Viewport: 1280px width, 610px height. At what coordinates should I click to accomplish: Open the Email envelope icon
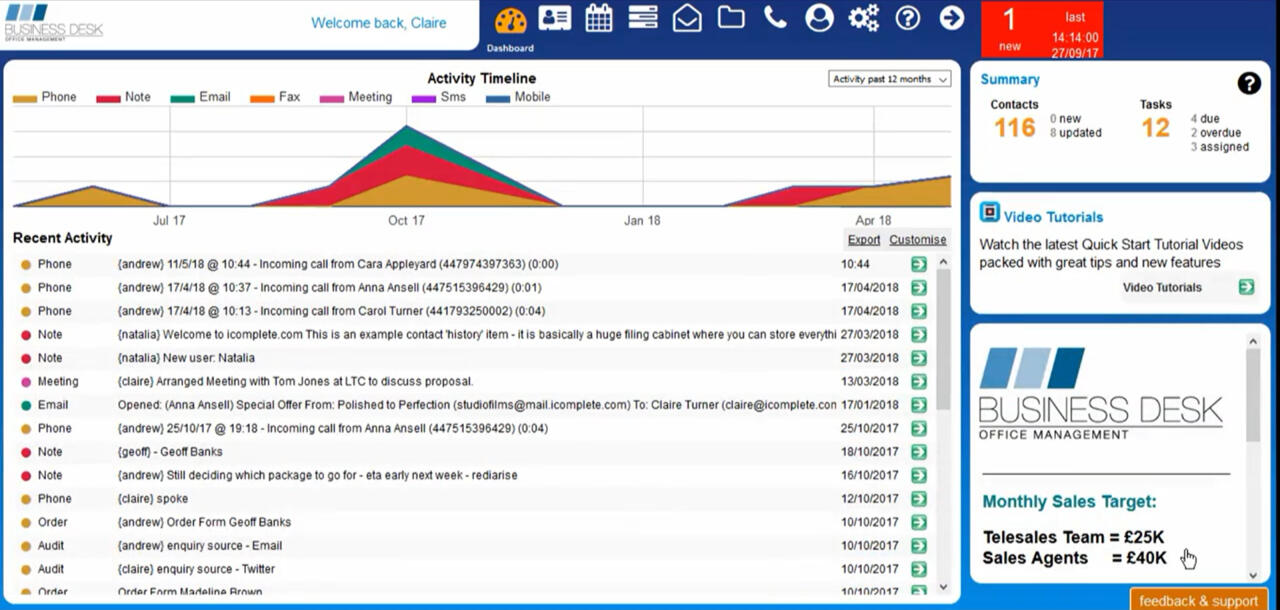686,17
